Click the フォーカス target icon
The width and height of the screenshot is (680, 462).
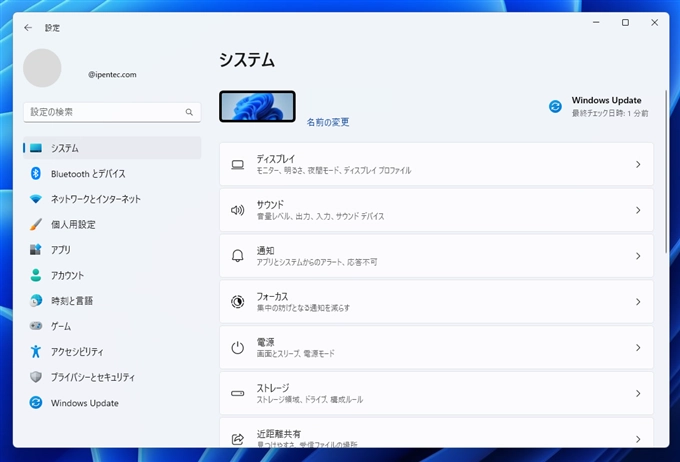237,302
